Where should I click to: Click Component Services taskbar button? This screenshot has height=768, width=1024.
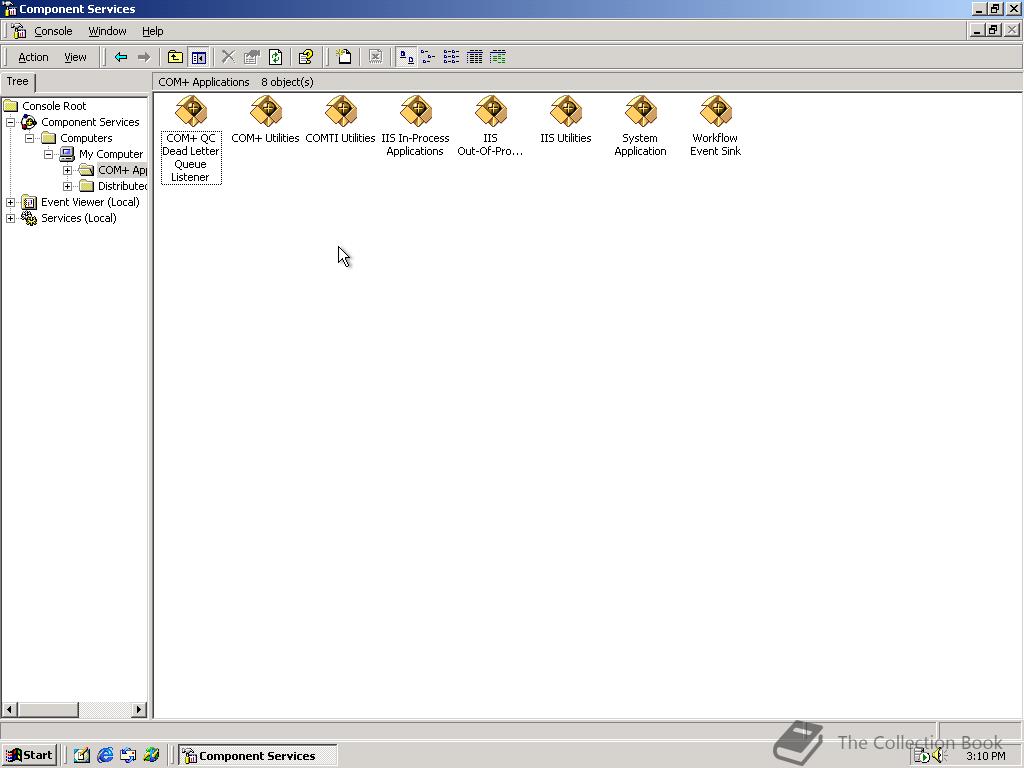258,756
